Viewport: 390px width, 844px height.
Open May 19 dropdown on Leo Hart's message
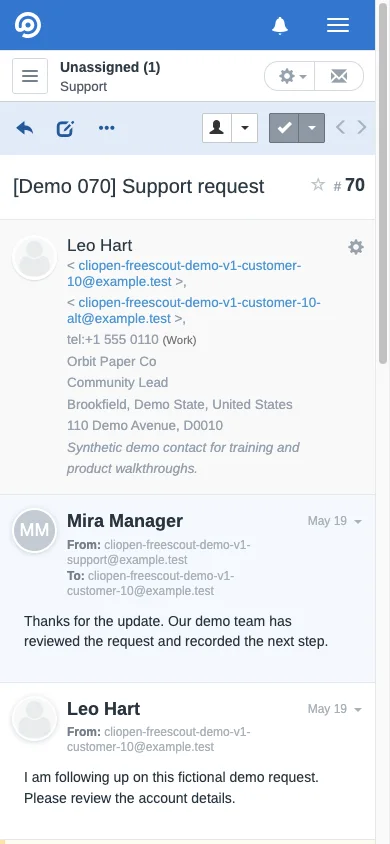(x=335, y=709)
